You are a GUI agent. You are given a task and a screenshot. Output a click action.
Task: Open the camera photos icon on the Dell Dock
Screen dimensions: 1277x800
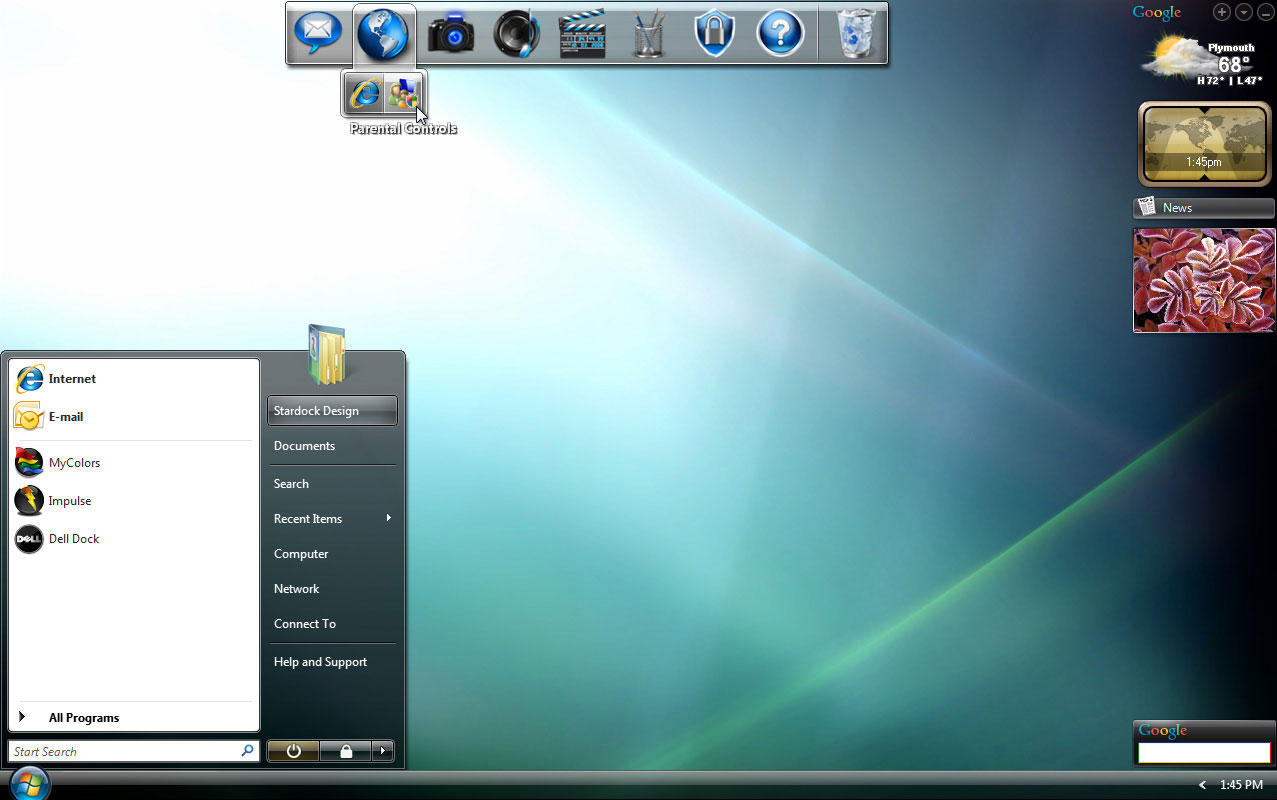click(x=450, y=33)
